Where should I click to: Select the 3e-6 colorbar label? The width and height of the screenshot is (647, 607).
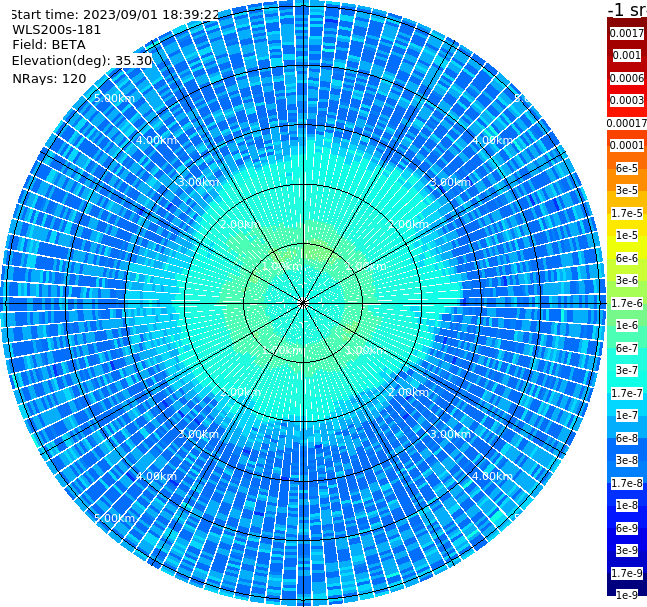point(627,280)
